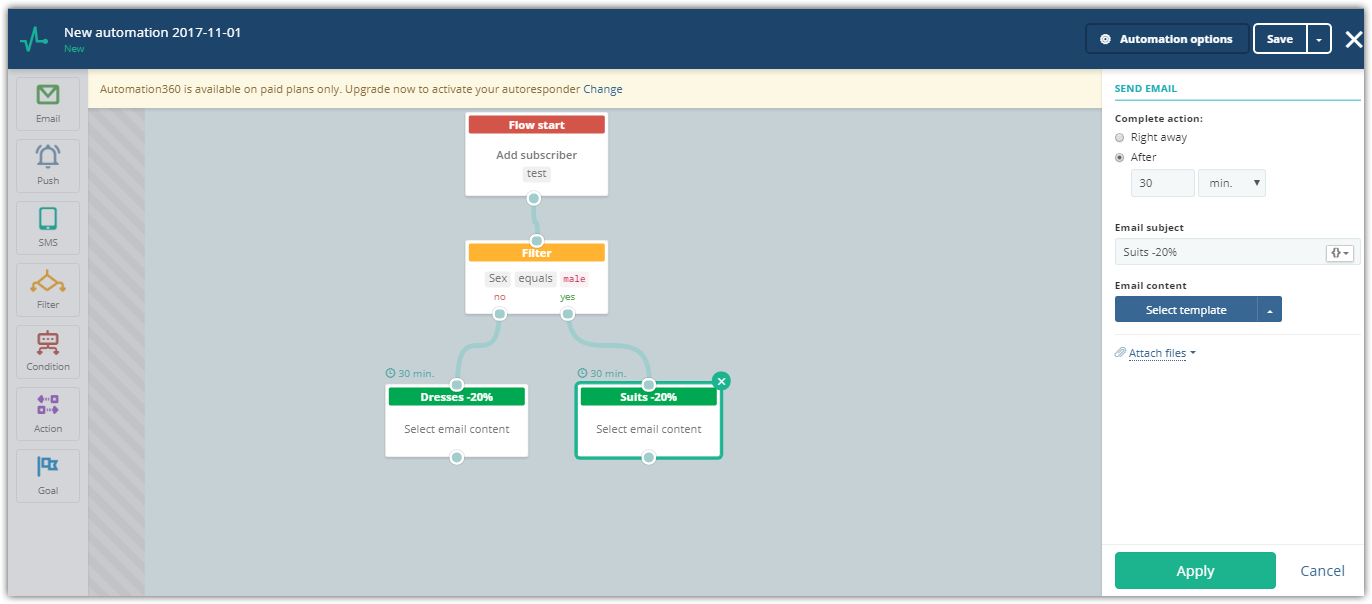The width and height of the screenshot is (1372, 604).
Task: Select the Filter element in sidebar
Action: (x=48, y=289)
